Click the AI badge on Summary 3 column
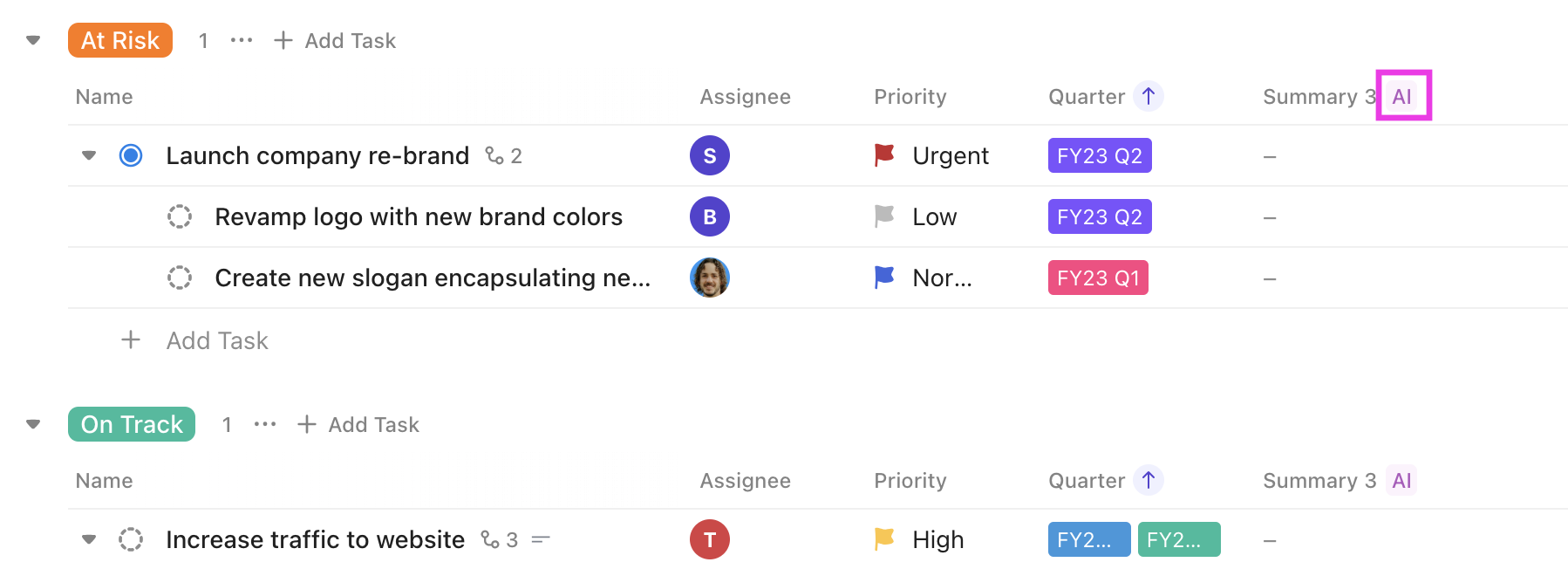 click(x=1403, y=96)
